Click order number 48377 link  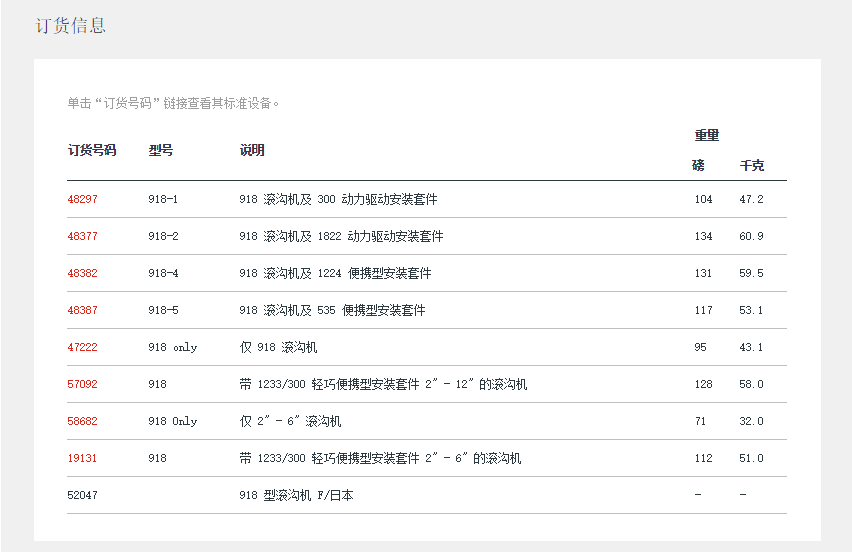(82, 236)
